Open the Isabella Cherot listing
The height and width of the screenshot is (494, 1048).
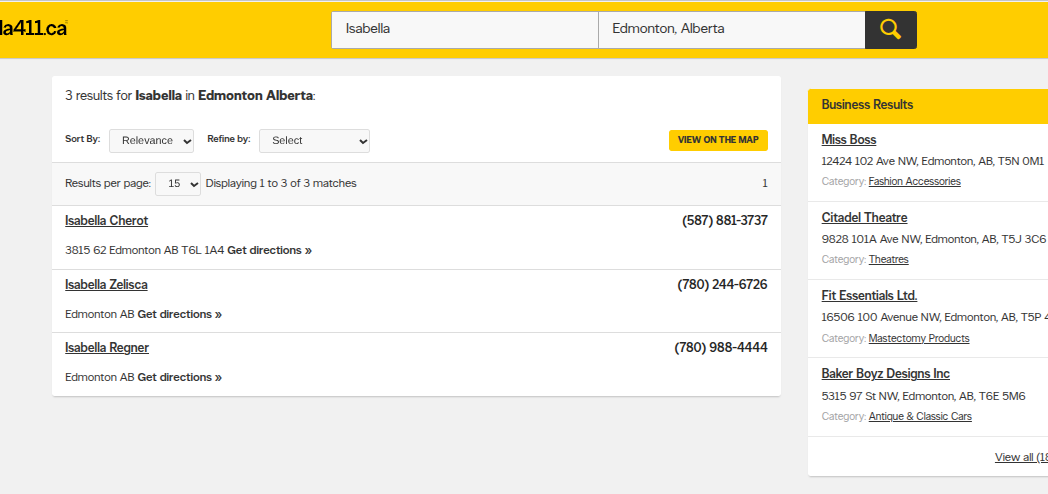click(x=106, y=221)
